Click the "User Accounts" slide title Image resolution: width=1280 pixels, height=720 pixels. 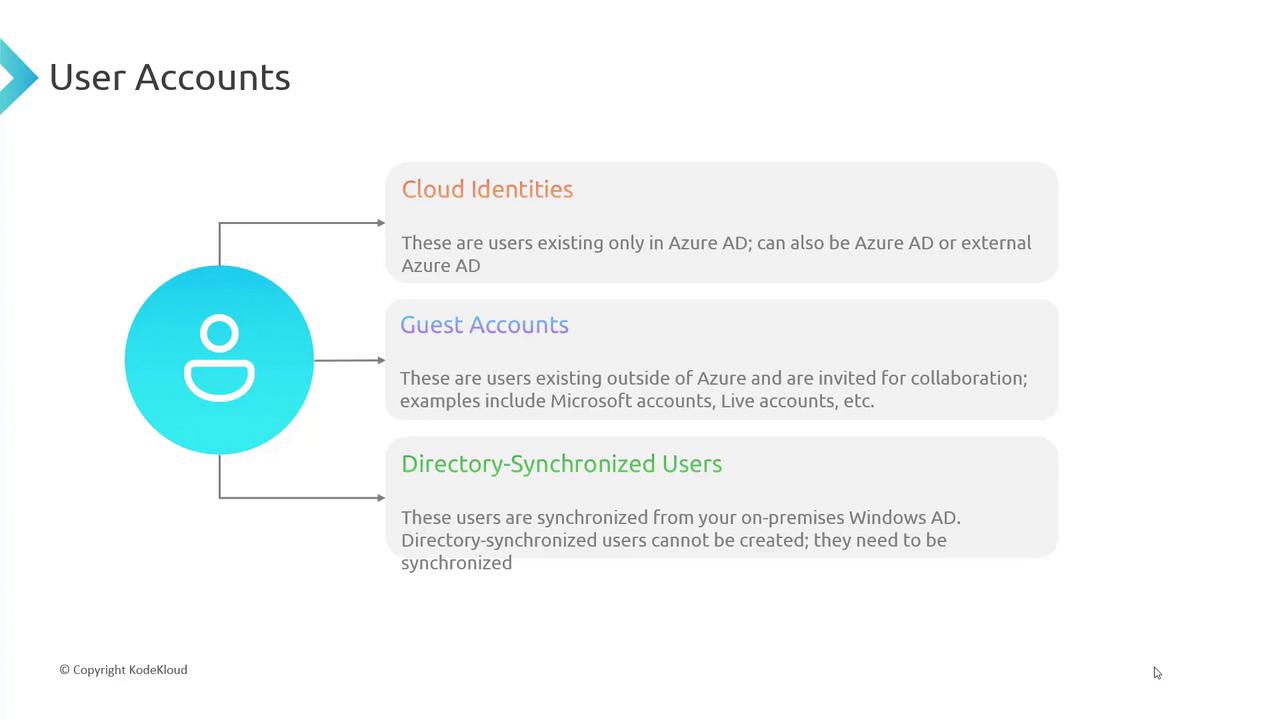170,77
